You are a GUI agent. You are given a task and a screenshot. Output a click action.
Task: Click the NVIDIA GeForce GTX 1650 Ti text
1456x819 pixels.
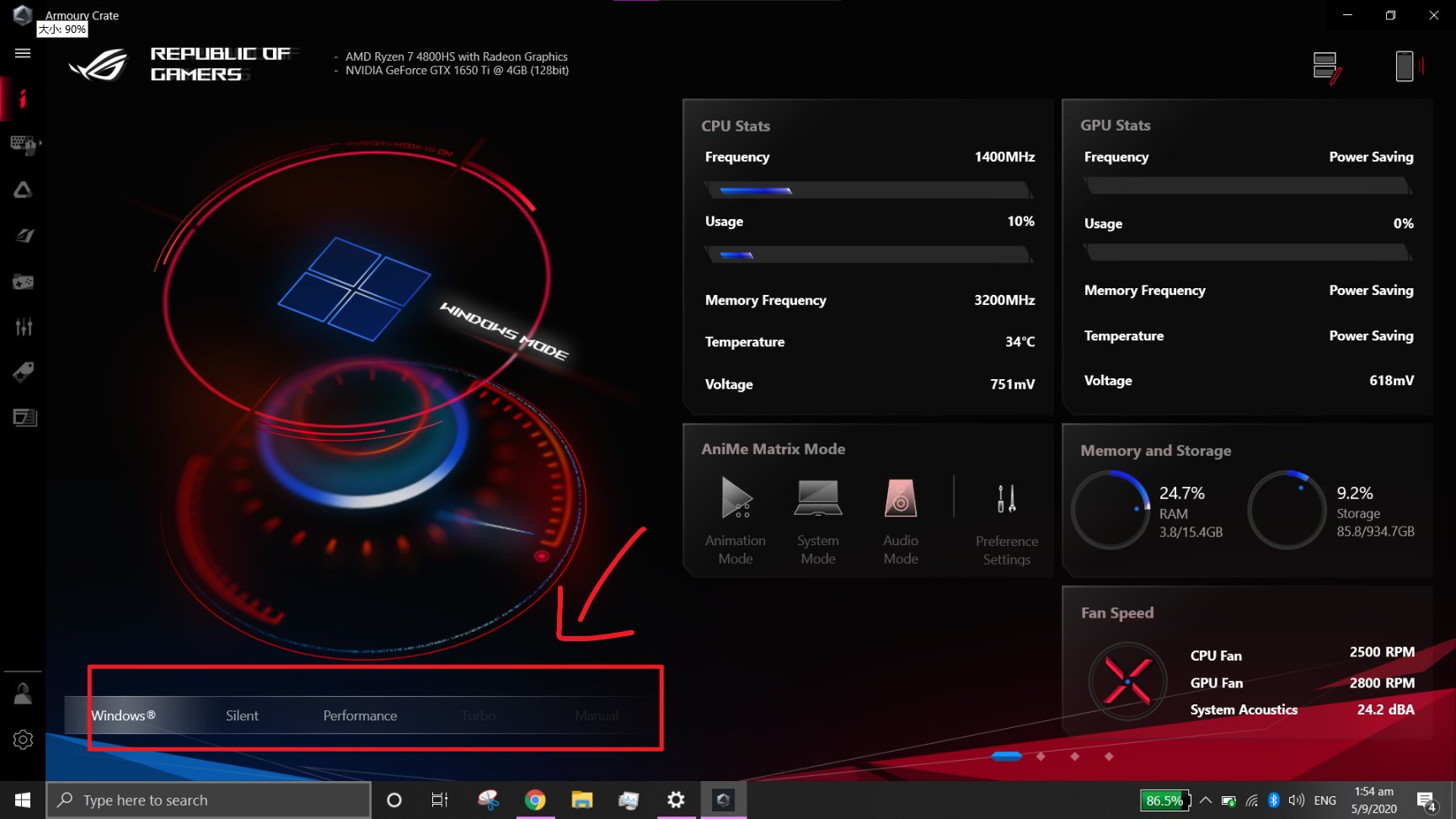pos(457,70)
